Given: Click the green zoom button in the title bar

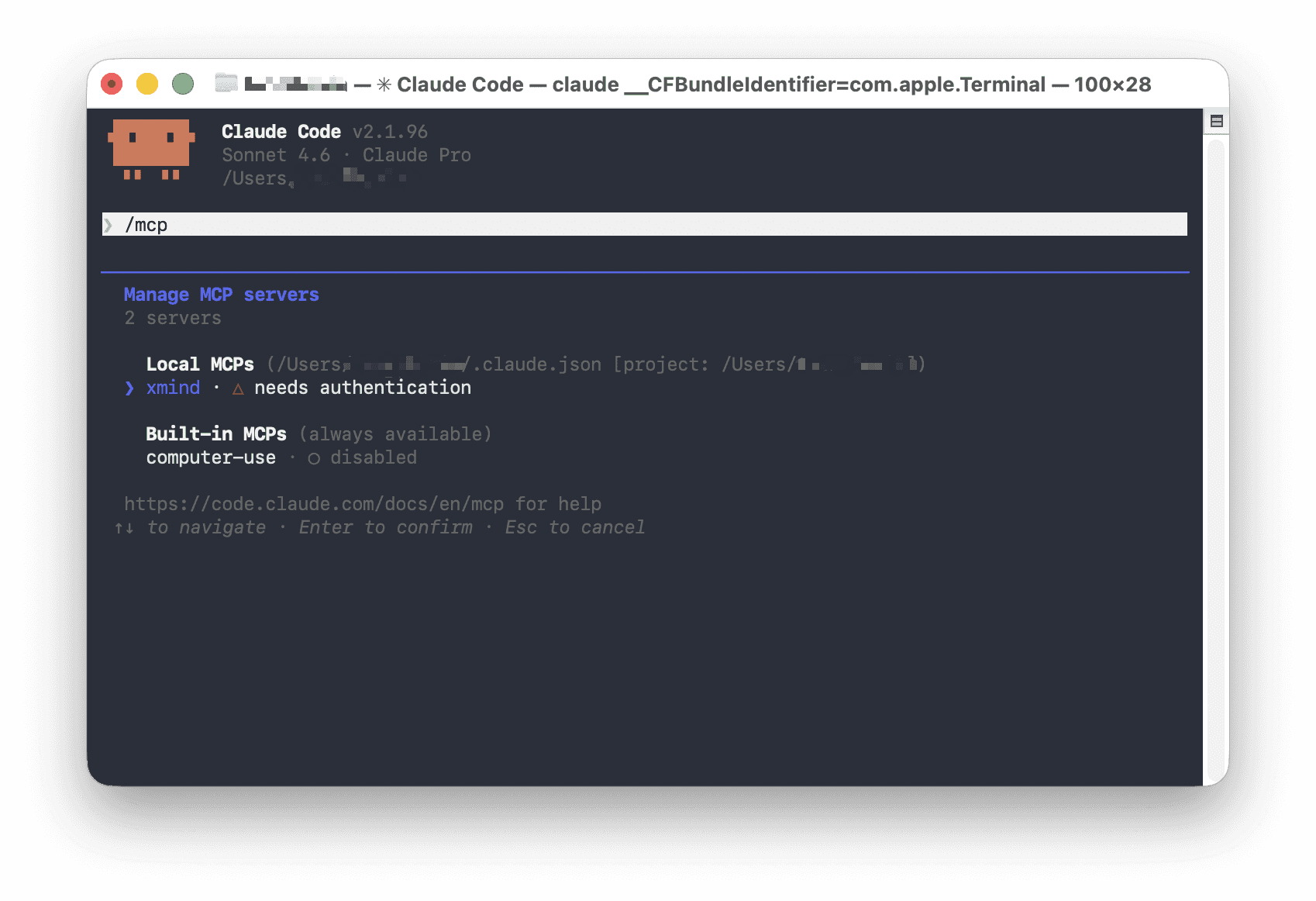Looking at the screenshot, I should tap(183, 83).
